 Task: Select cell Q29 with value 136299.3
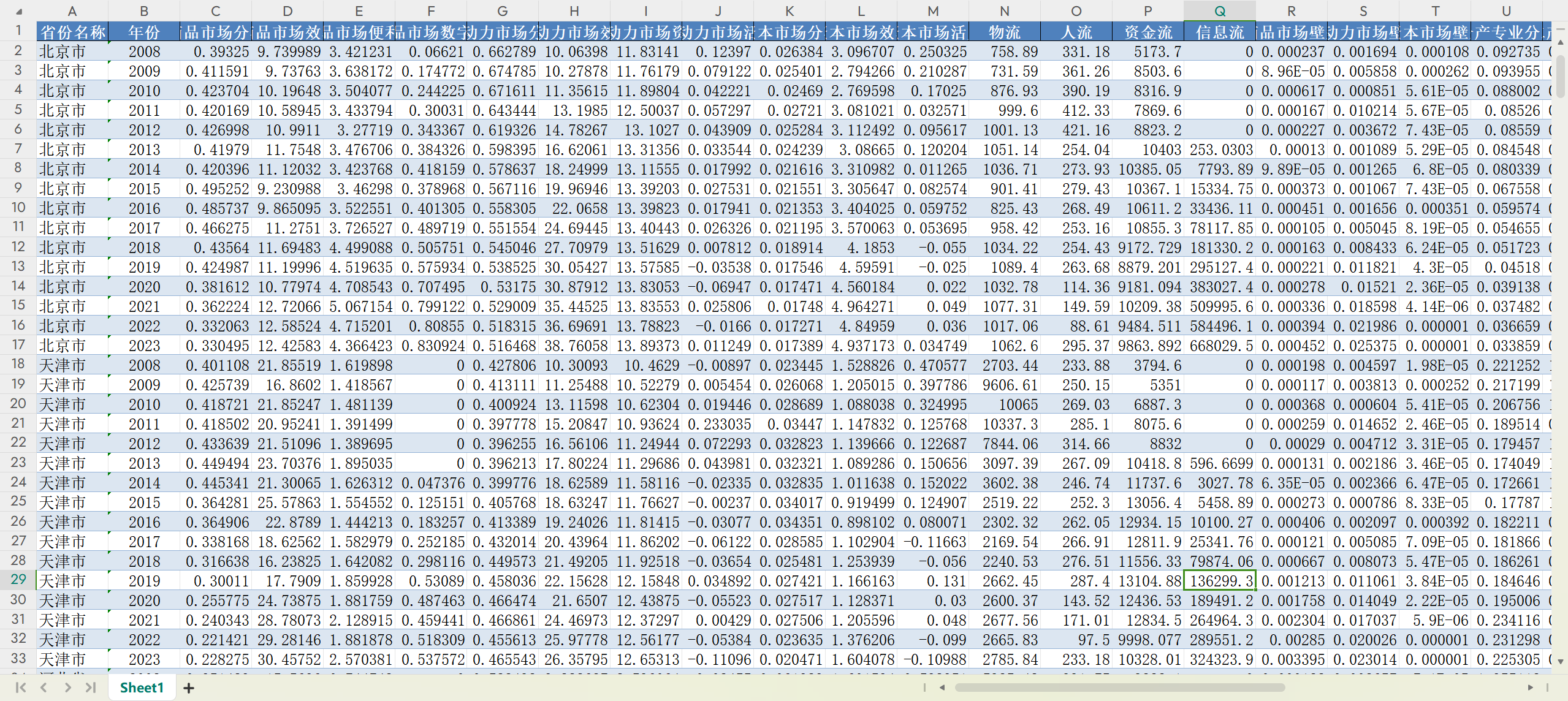pos(1219,580)
